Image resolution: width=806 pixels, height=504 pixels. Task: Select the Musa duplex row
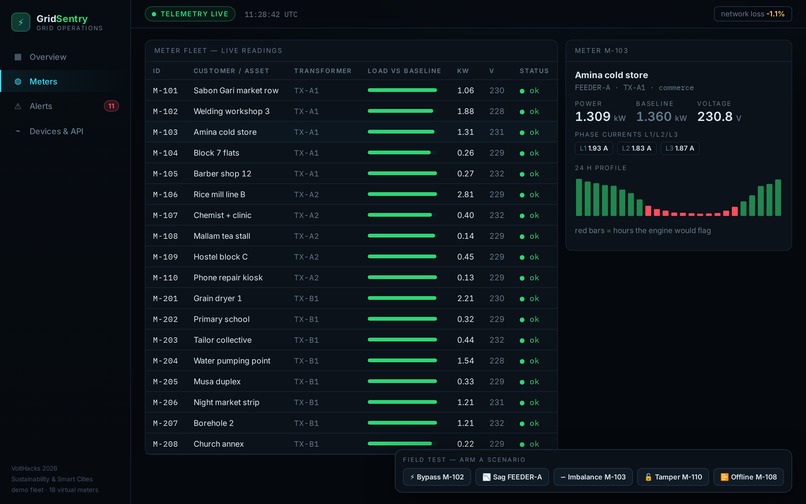351,382
